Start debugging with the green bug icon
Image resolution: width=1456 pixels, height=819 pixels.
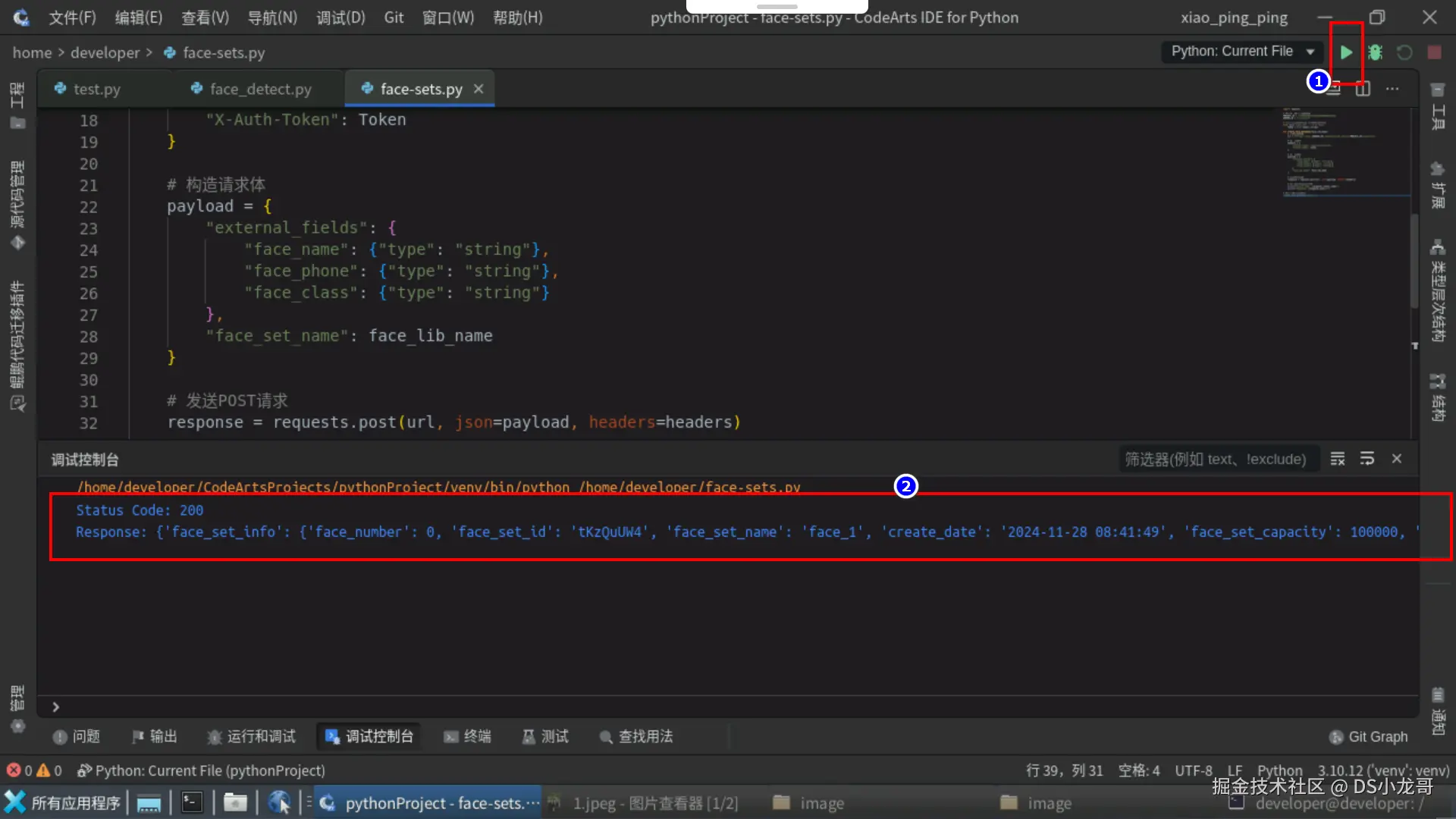[x=1375, y=52]
